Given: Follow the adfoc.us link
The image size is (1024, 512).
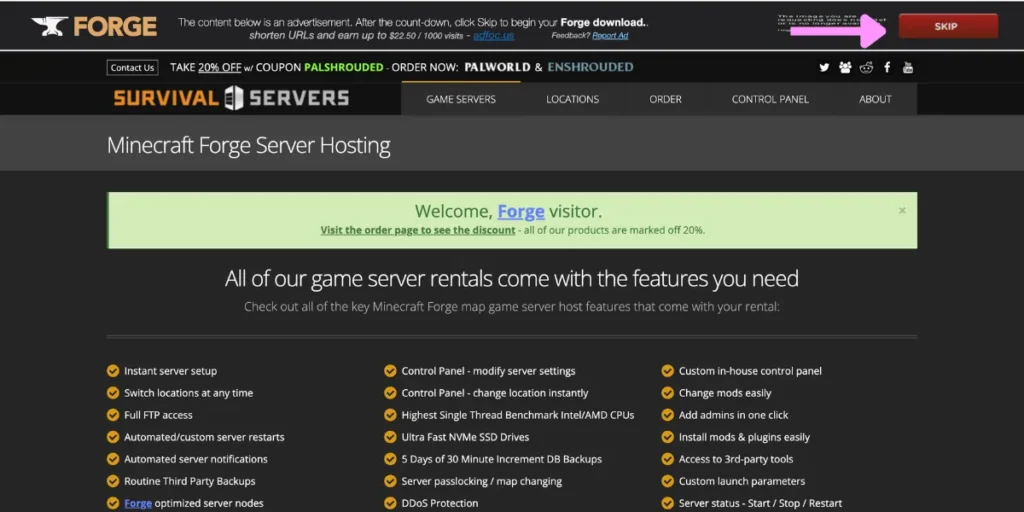Looking at the screenshot, I should pyautogui.click(x=494, y=35).
